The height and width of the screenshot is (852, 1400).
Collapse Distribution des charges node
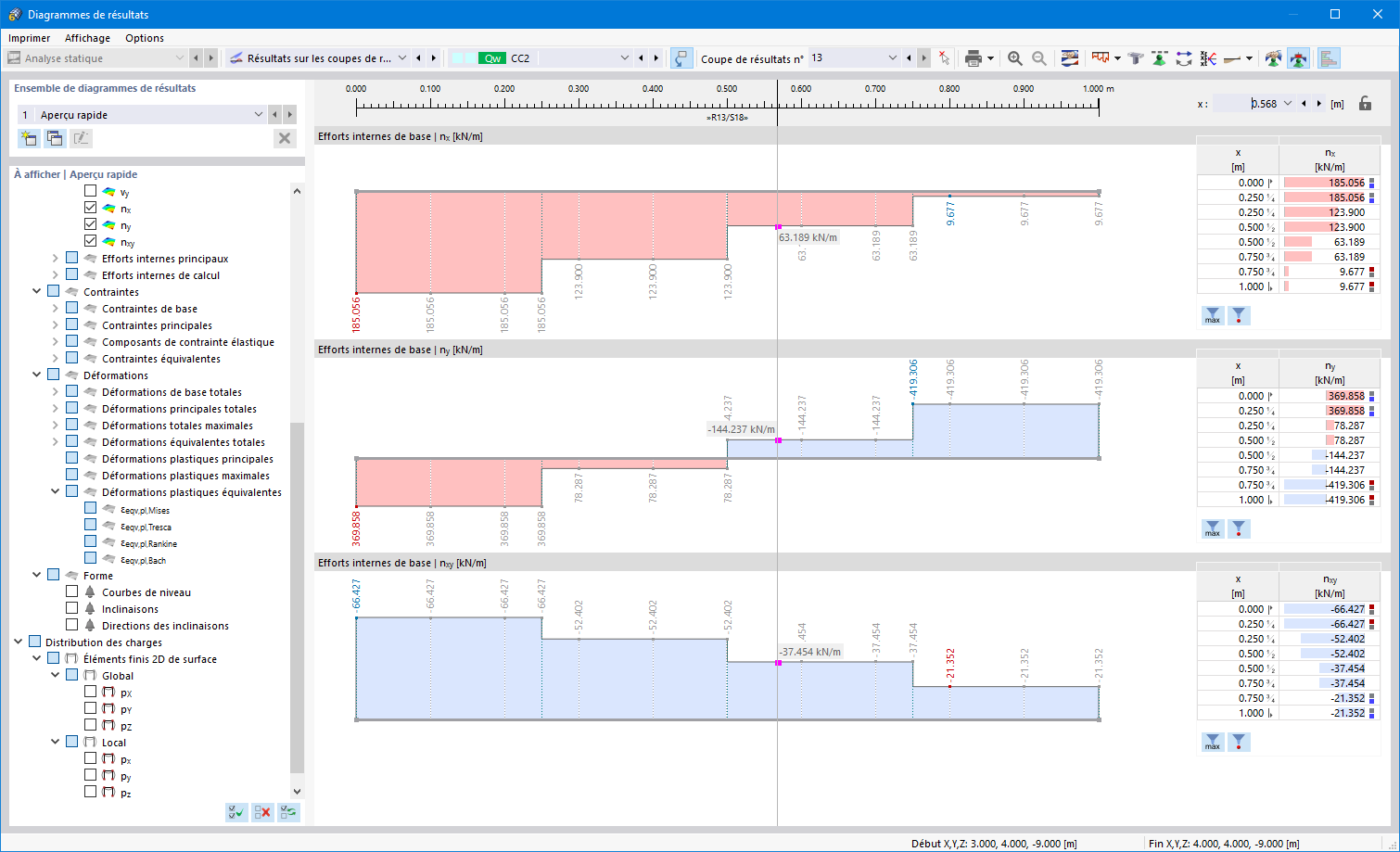(x=18, y=642)
